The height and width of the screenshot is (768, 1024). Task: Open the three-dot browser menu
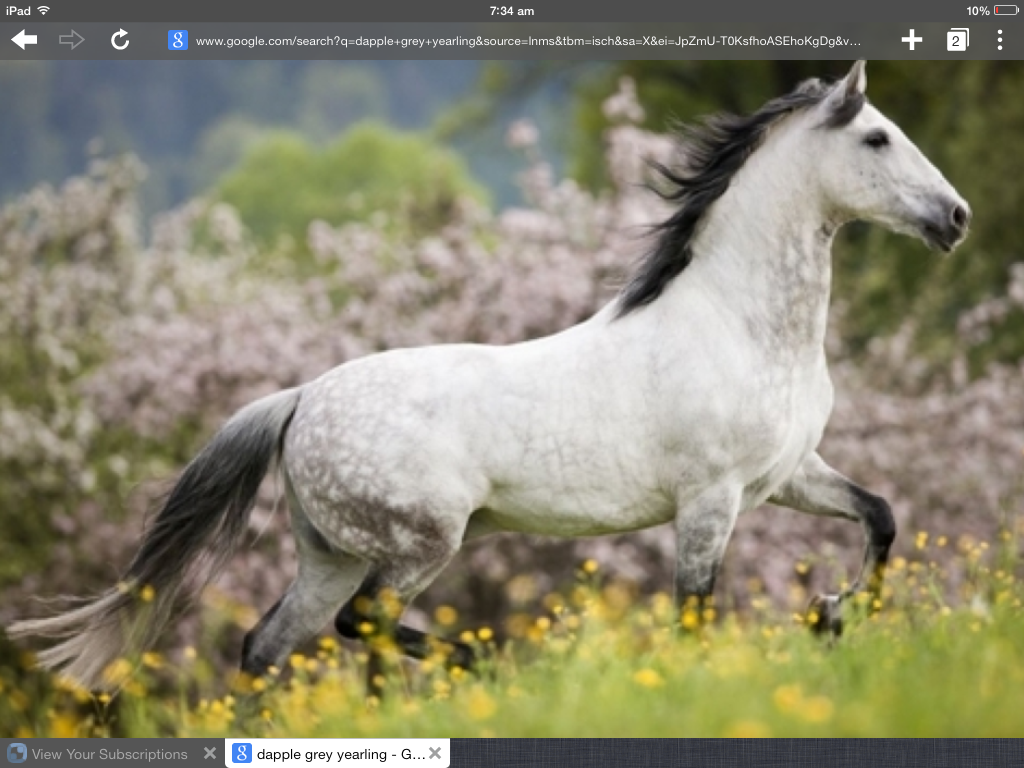click(999, 40)
